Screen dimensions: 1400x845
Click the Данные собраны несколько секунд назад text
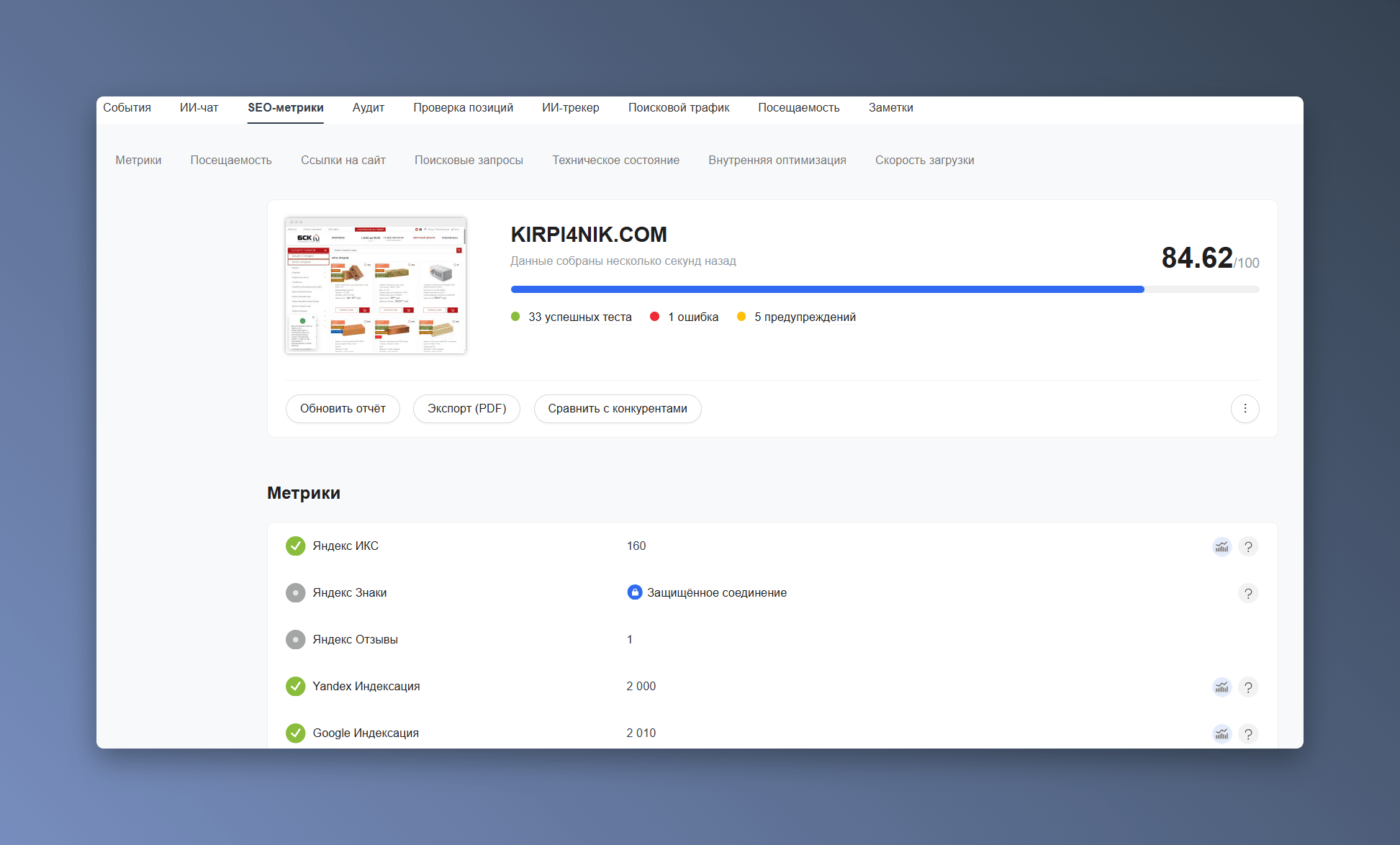point(623,261)
